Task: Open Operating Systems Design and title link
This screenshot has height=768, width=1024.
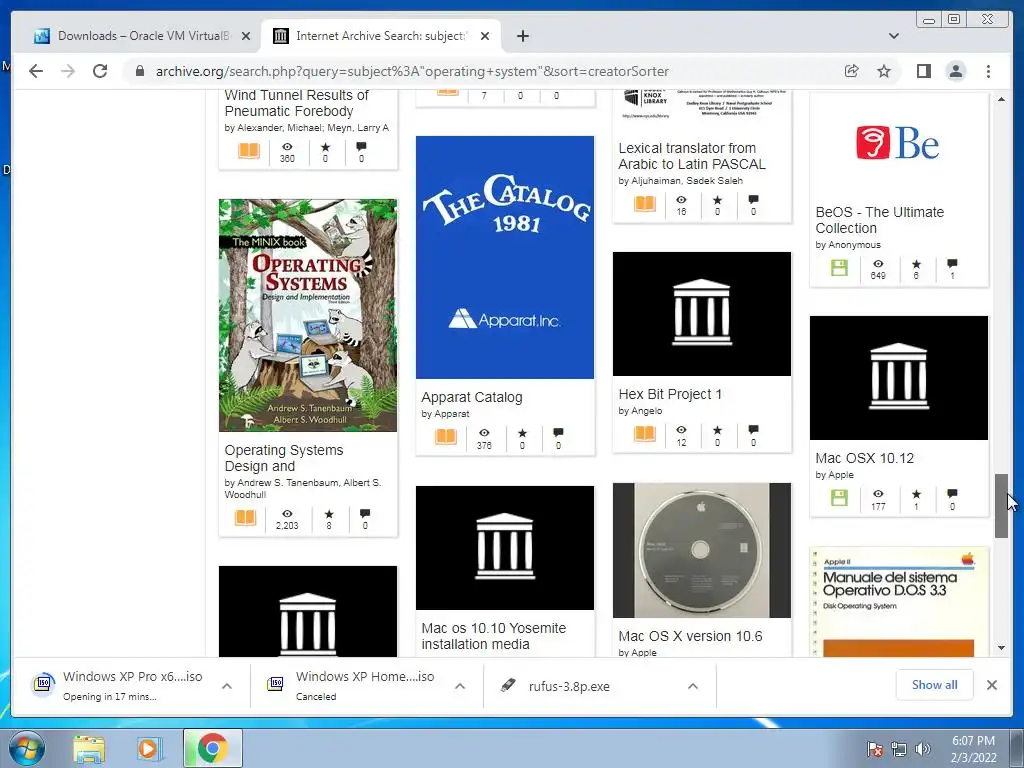Action: coord(283,458)
